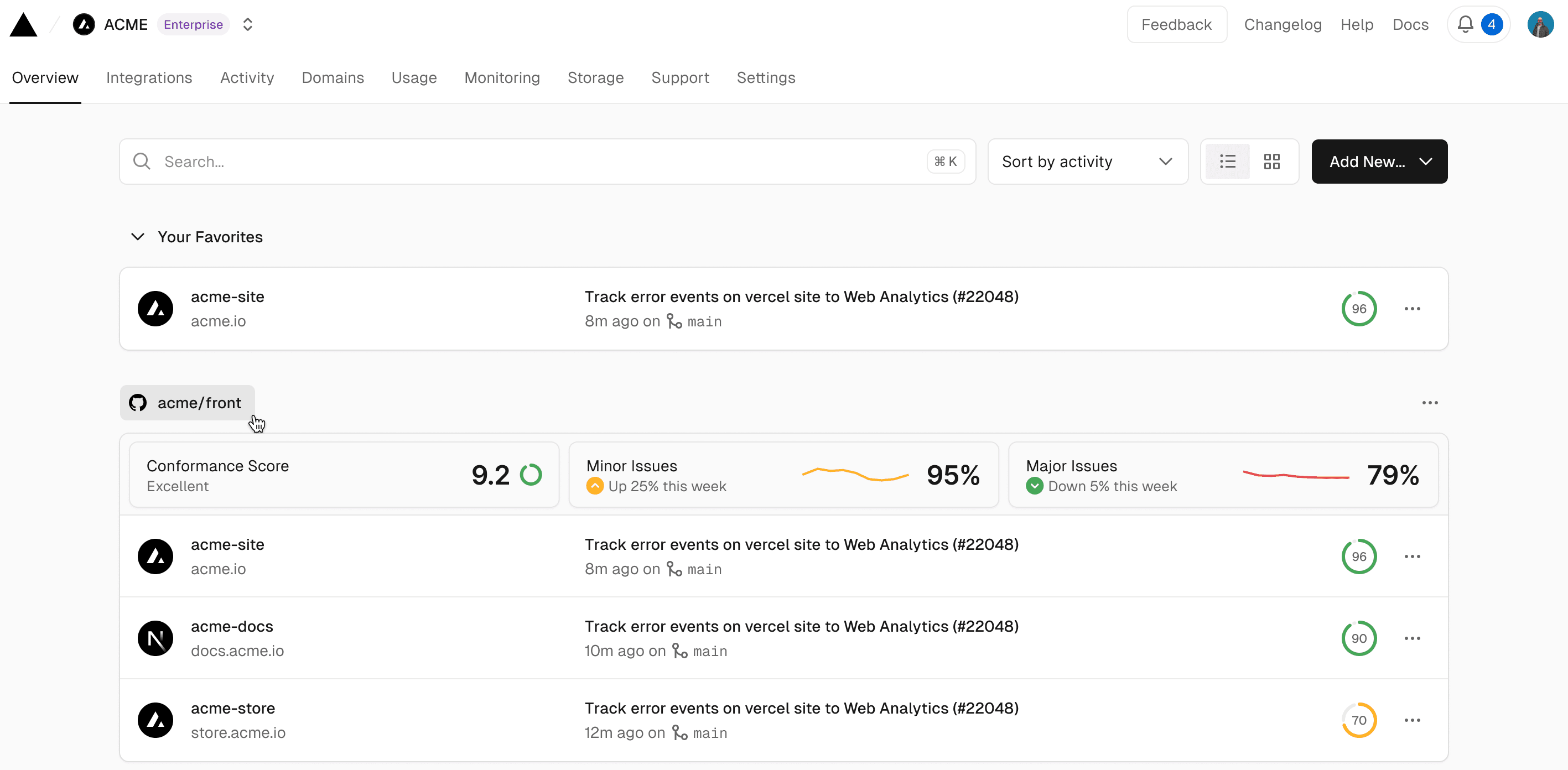Click the list view icon in toolbar

1228,161
